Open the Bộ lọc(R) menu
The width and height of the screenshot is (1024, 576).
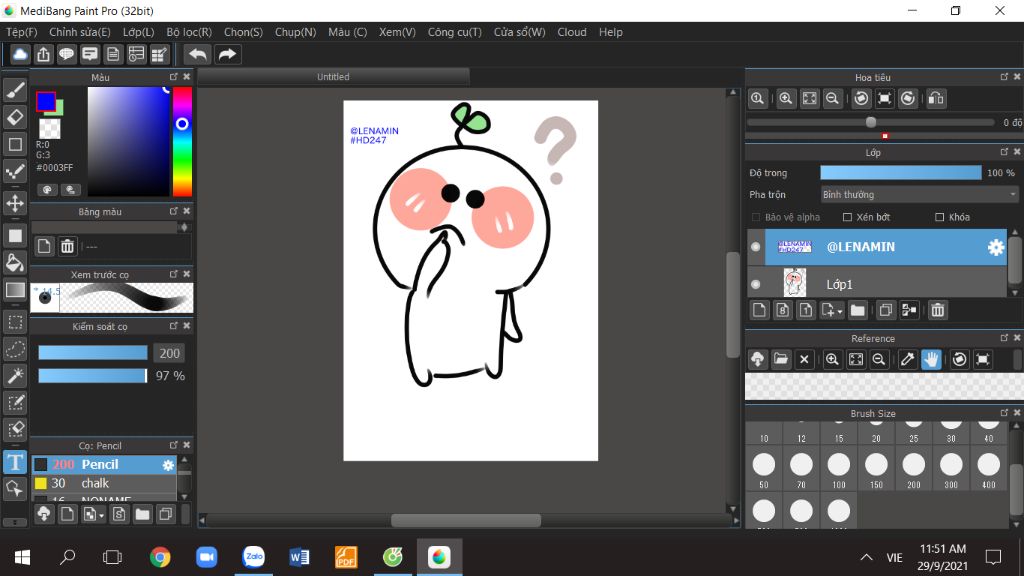pyautogui.click(x=189, y=32)
